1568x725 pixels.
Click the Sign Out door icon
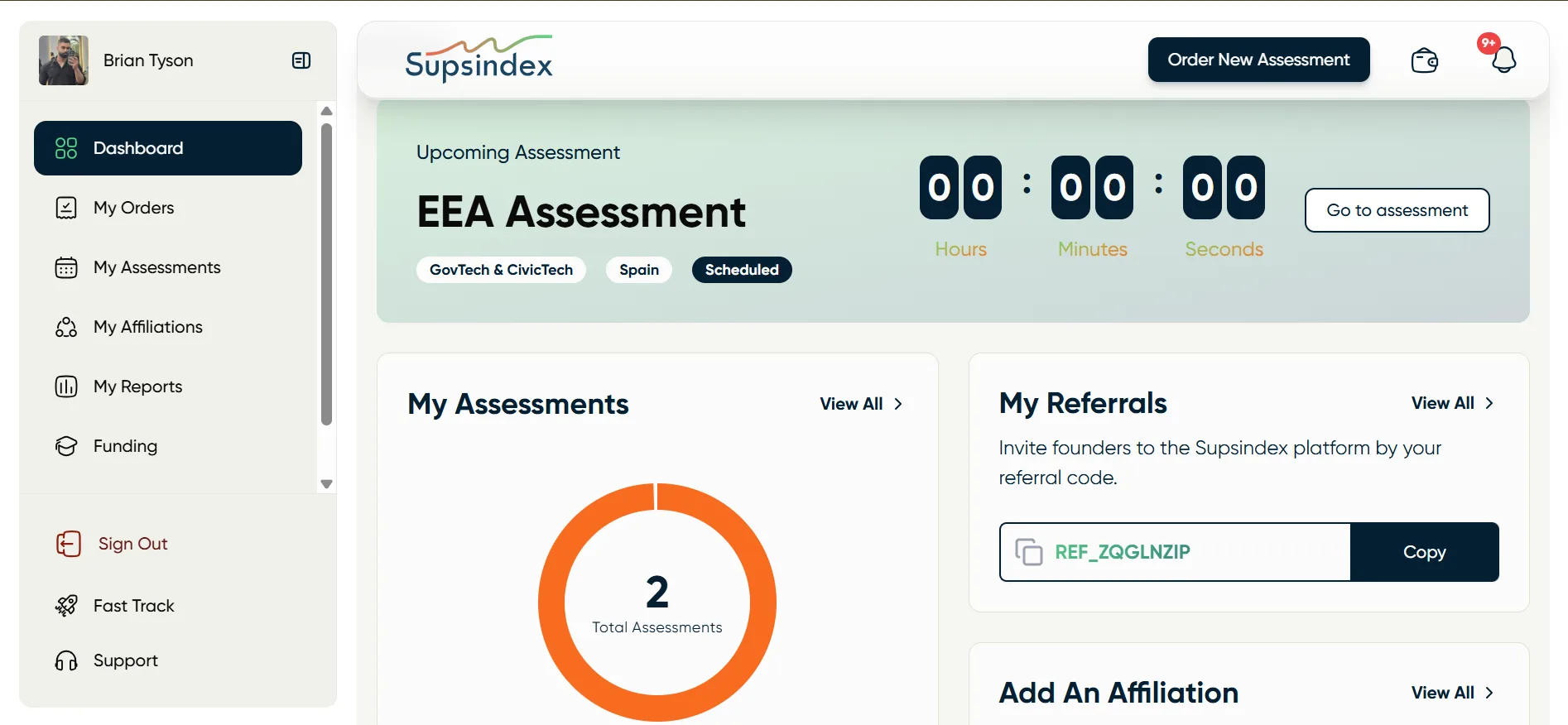coord(69,544)
